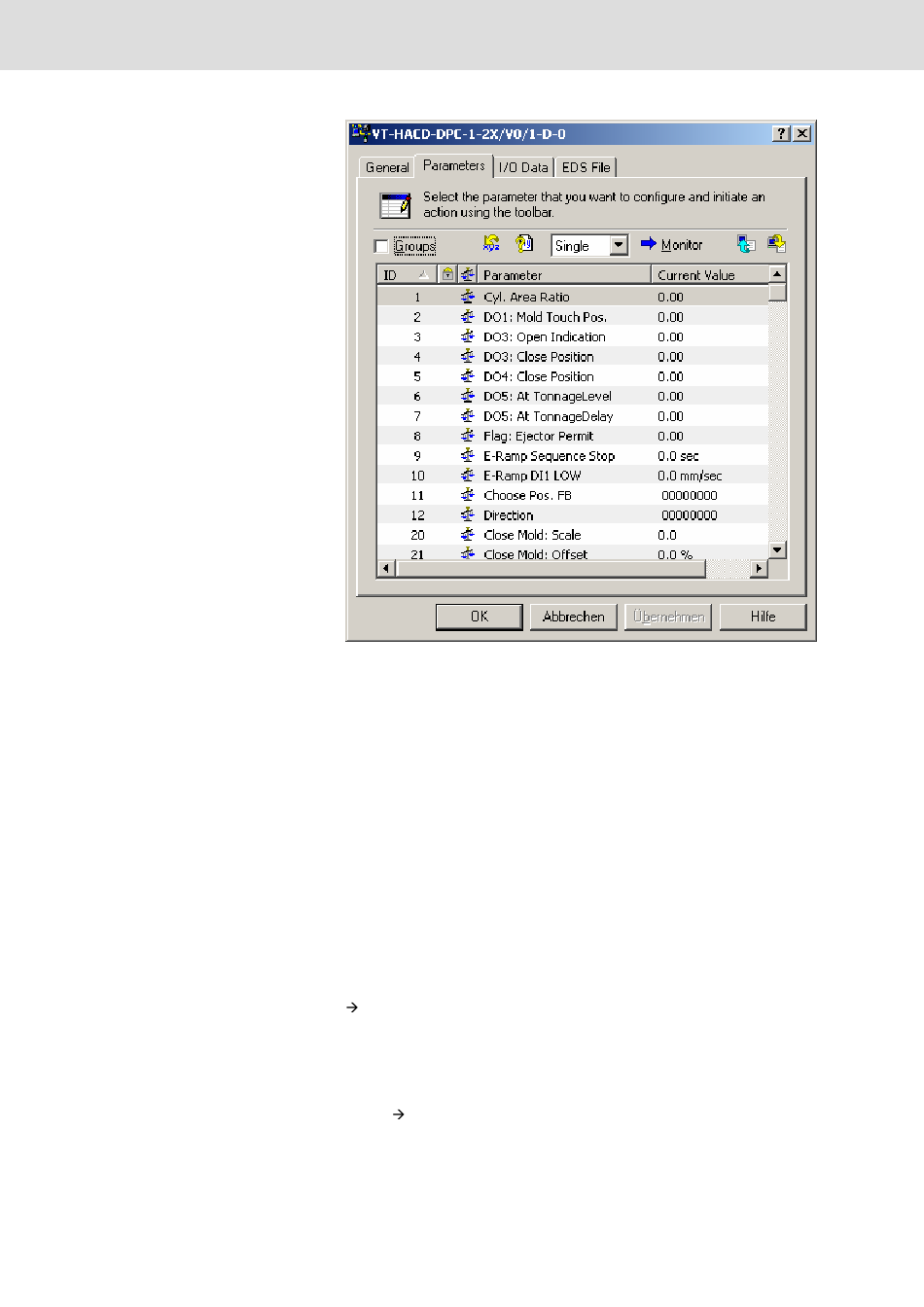Click the 0.0 sec value of E-Ramp Sequence Stop

pos(678,456)
